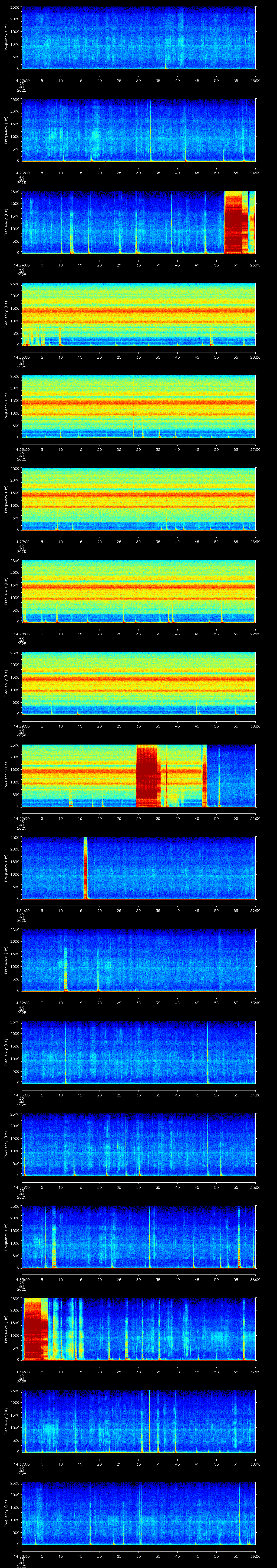This screenshot has height=1568, width=277.
Task: Click the 26:00 end time label
Action: 255,357
